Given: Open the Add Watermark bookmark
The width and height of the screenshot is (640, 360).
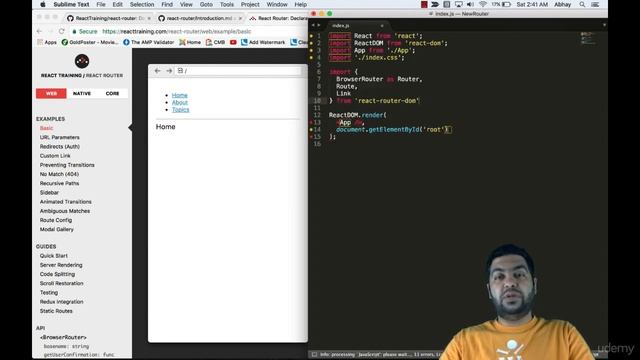Looking at the screenshot, I should [x=263, y=42].
